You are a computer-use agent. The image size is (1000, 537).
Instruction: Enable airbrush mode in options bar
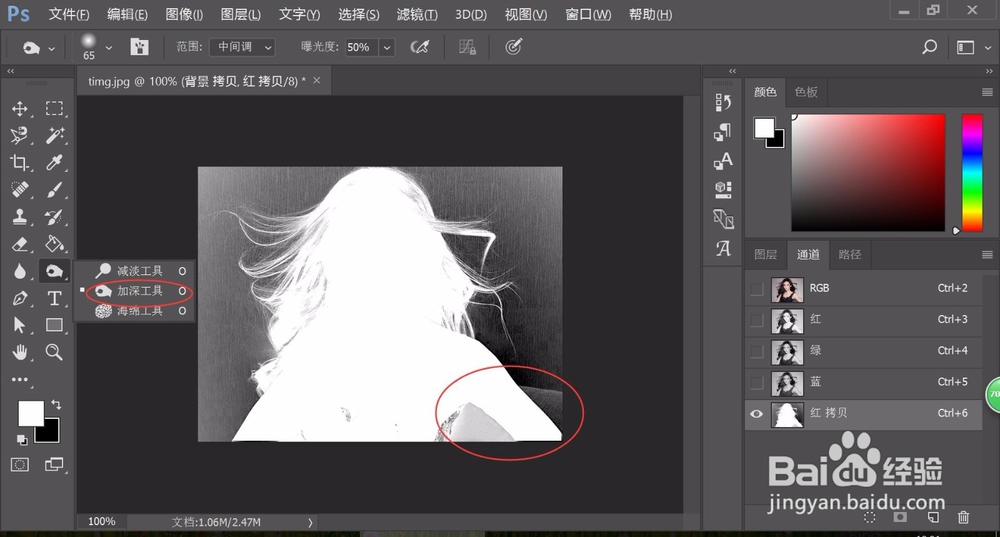tap(420, 47)
